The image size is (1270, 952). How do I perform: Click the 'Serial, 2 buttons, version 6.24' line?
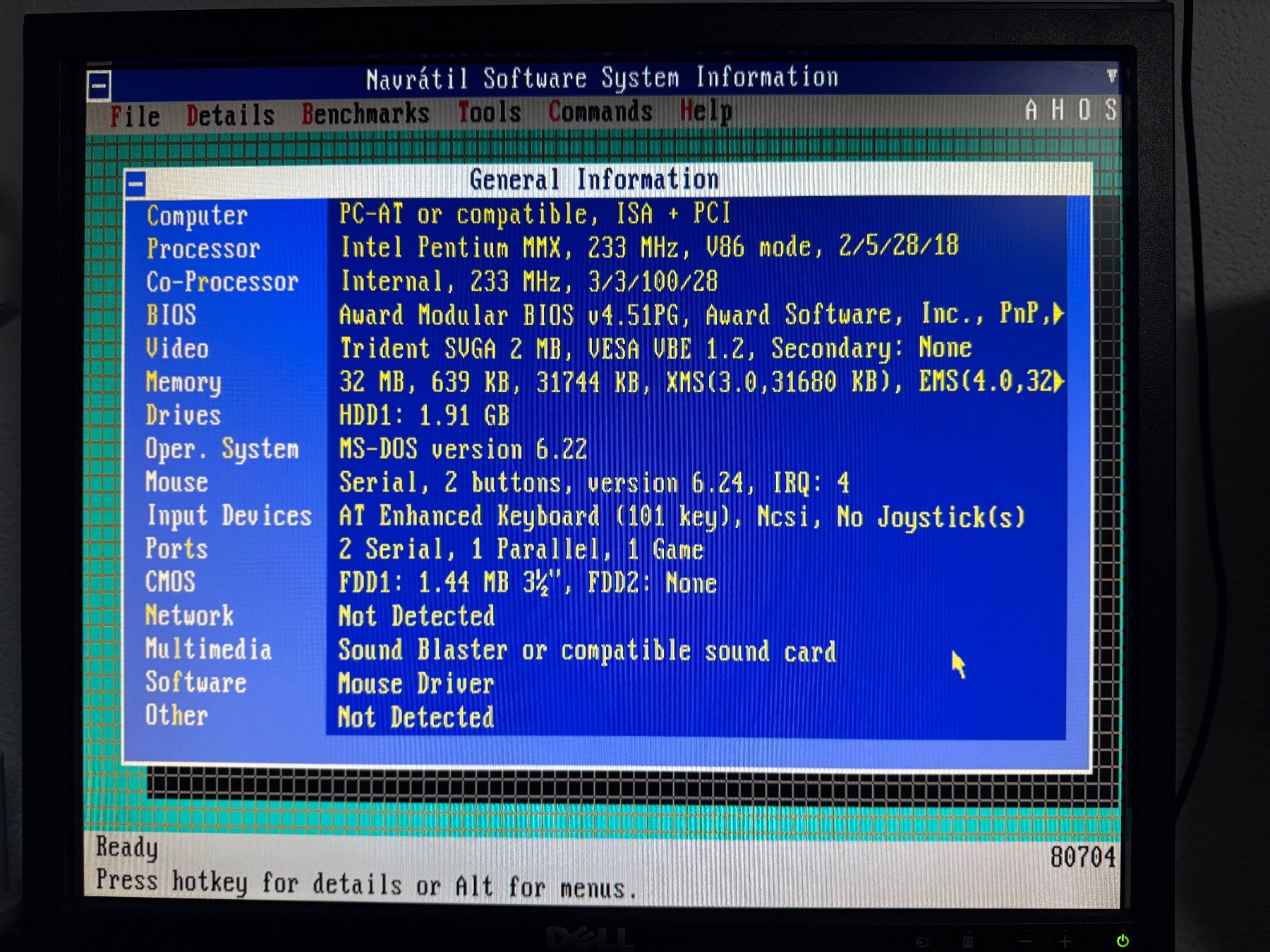click(594, 483)
